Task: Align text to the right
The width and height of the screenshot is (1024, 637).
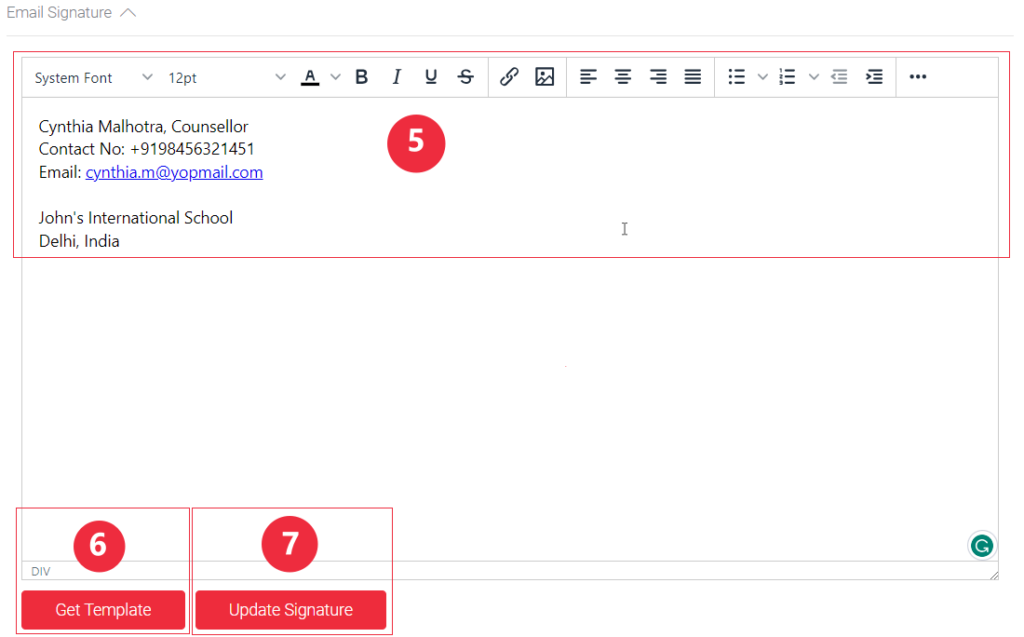Action: pyautogui.click(x=657, y=77)
